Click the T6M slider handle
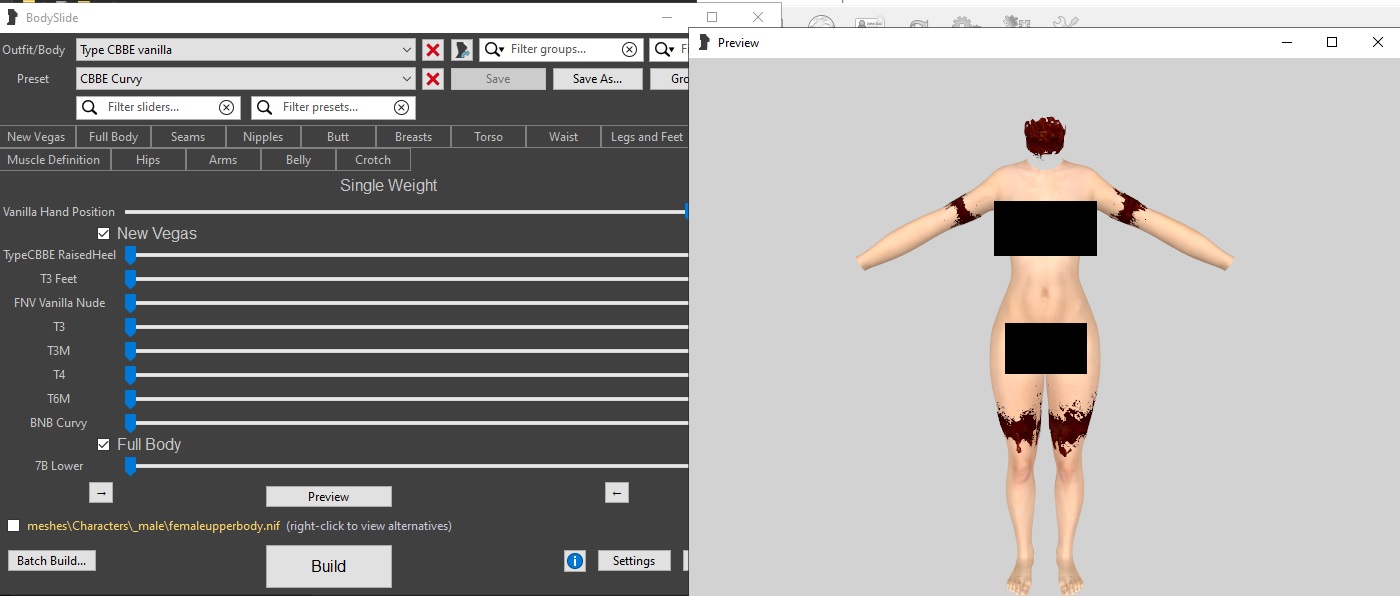This screenshot has width=1400, height=596. tap(130, 399)
